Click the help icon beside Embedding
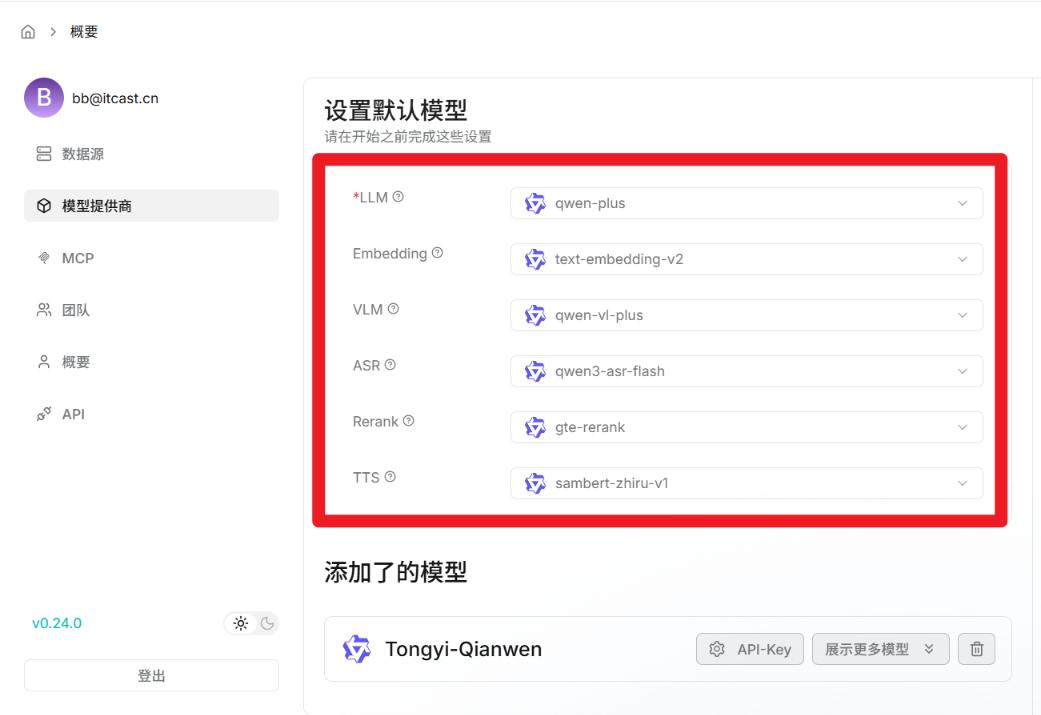The image size is (1041, 715). (437, 253)
